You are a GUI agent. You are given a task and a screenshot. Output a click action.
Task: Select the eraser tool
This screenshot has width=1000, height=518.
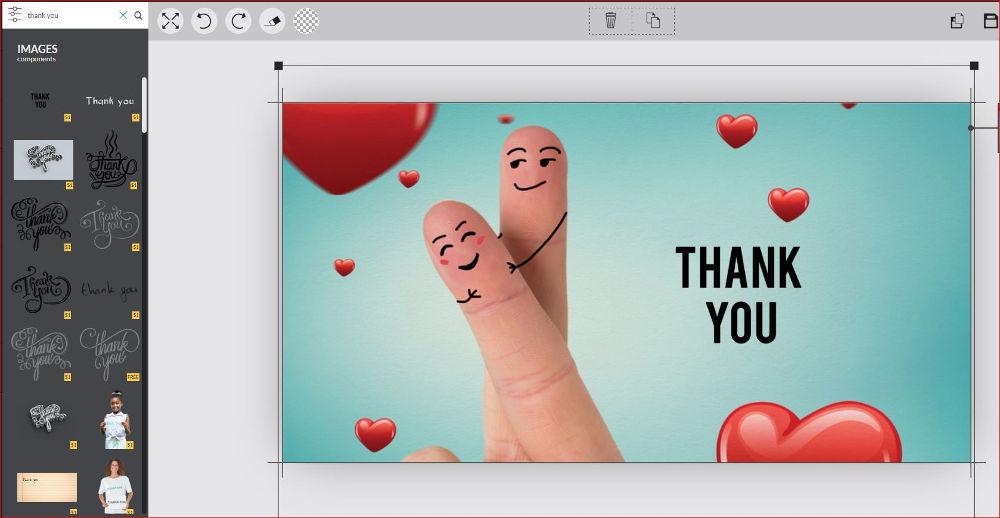pyautogui.click(x=272, y=21)
